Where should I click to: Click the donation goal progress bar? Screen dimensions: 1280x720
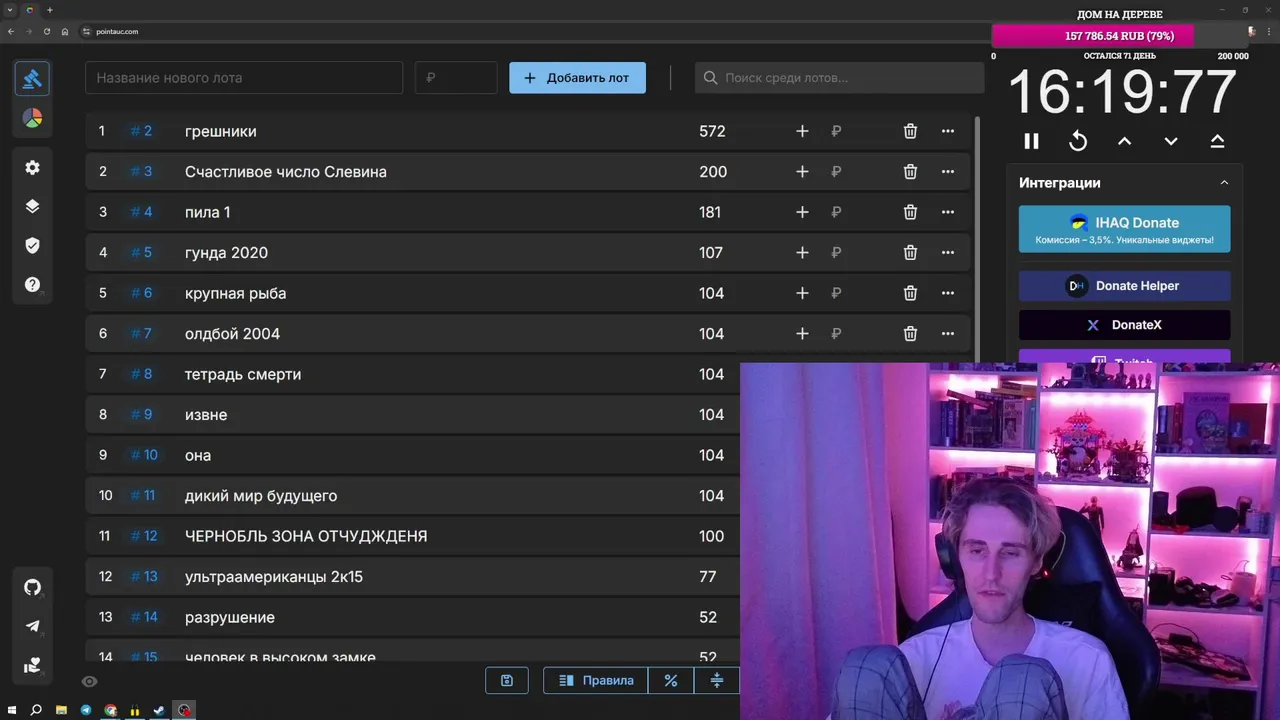point(1119,36)
